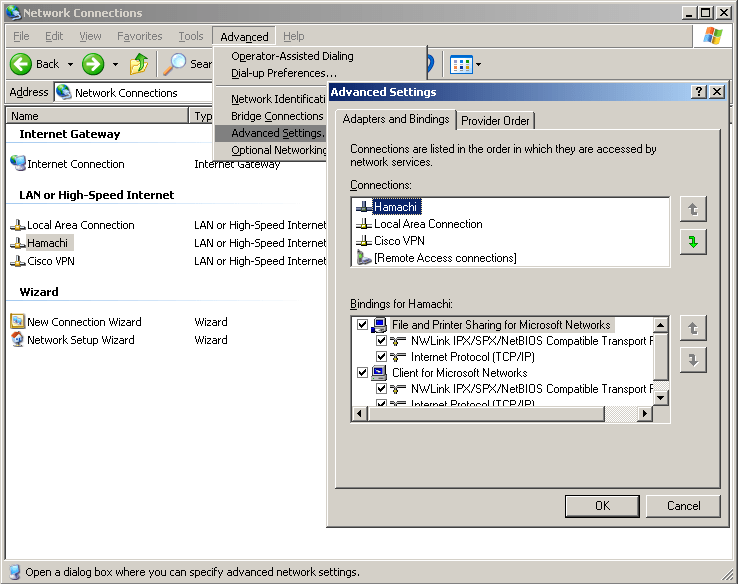
Task: Open the File menu
Action: coord(21,36)
